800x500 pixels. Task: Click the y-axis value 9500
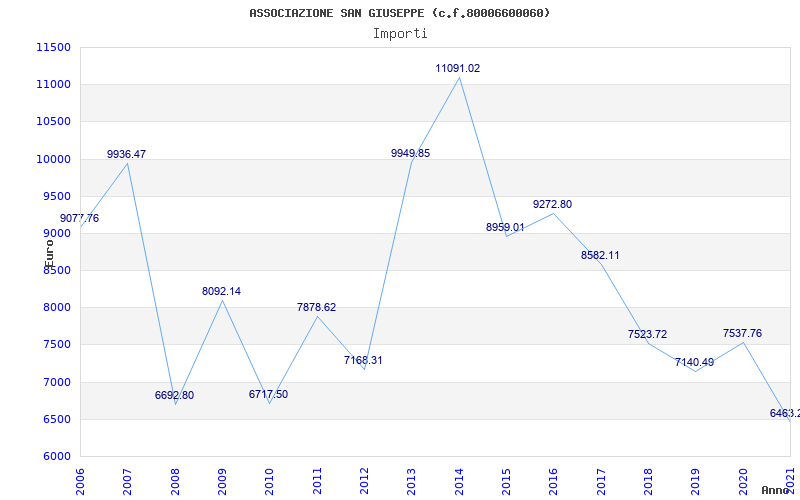tap(56, 196)
